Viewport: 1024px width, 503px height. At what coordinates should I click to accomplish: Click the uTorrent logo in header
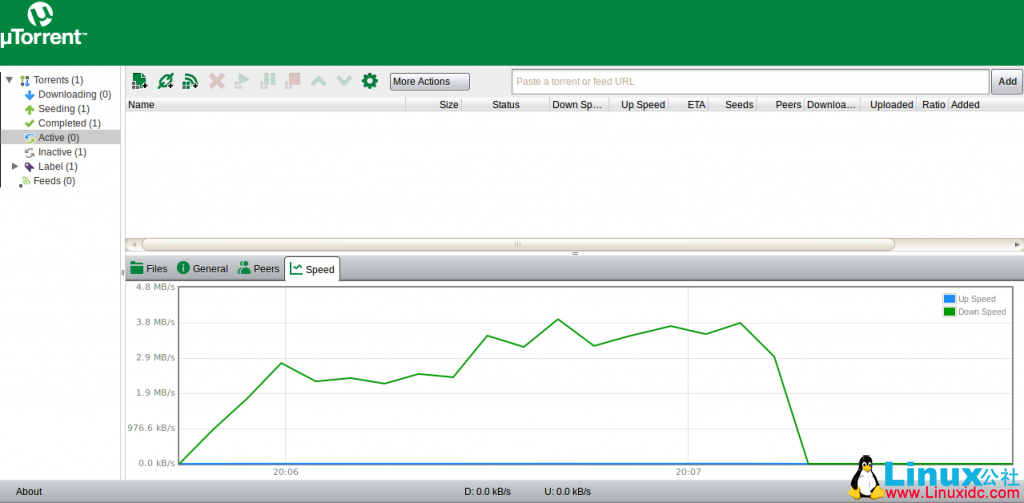tap(42, 24)
